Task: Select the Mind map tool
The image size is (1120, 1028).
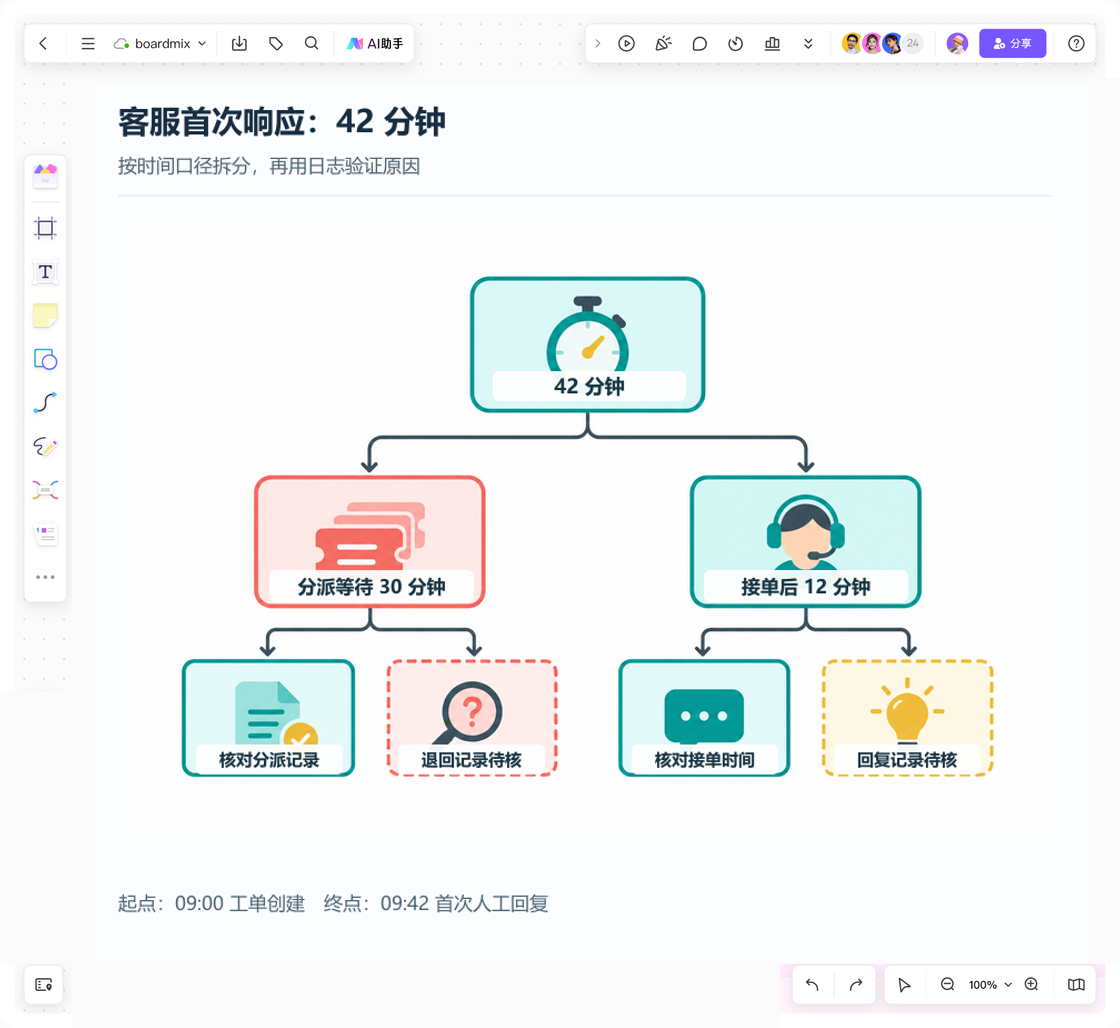Action: tap(45, 490)
